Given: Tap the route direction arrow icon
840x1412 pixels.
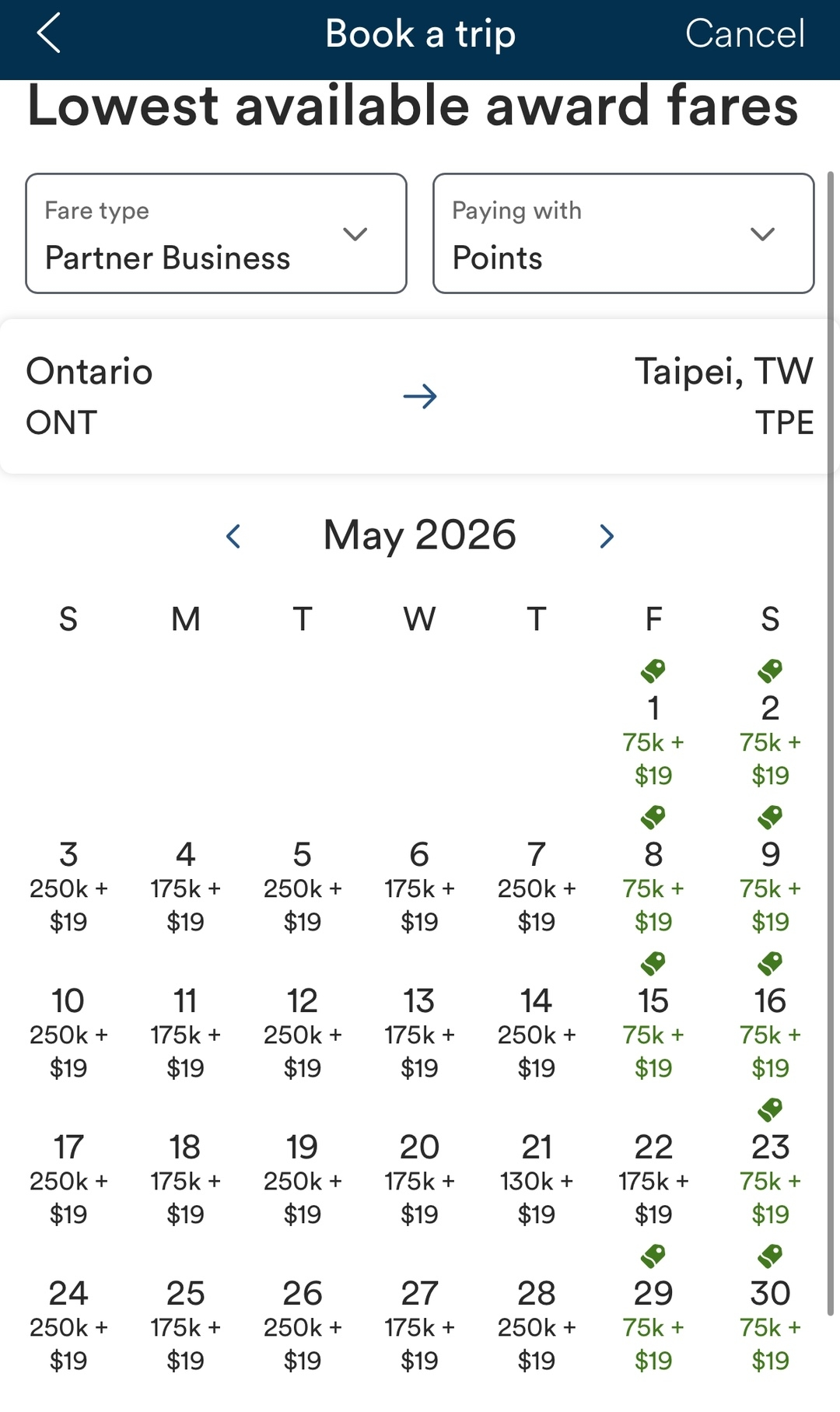Looking at the screenshot, I should tap(420, 397).
